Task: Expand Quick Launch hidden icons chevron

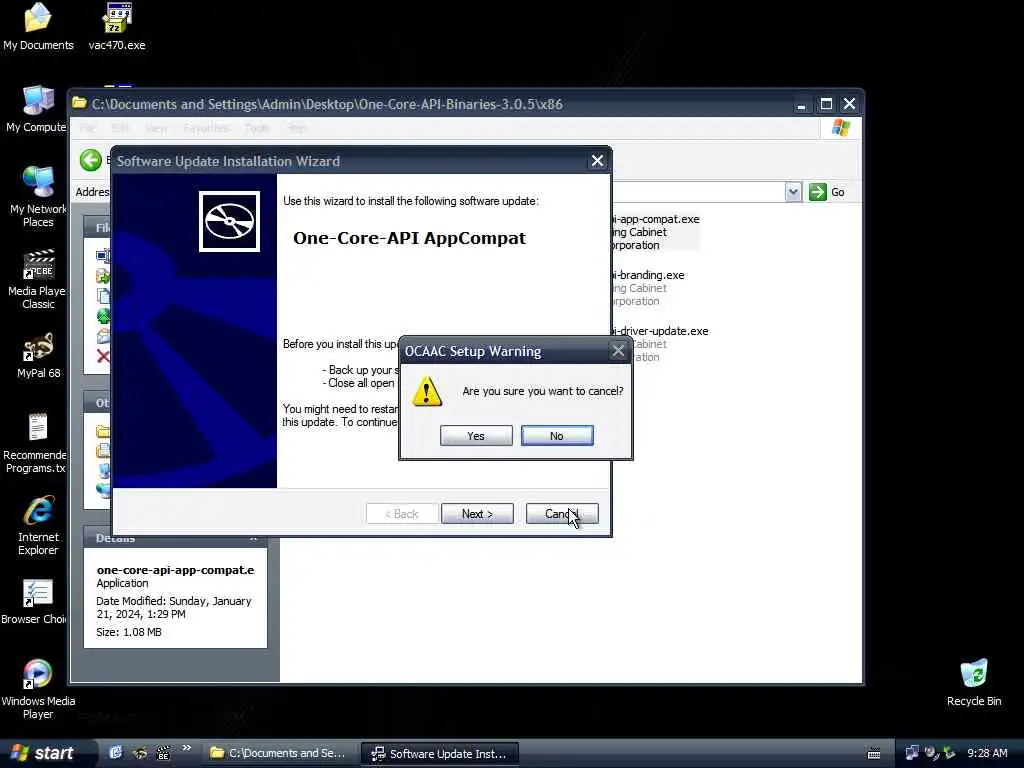Action: click(187, 748)
